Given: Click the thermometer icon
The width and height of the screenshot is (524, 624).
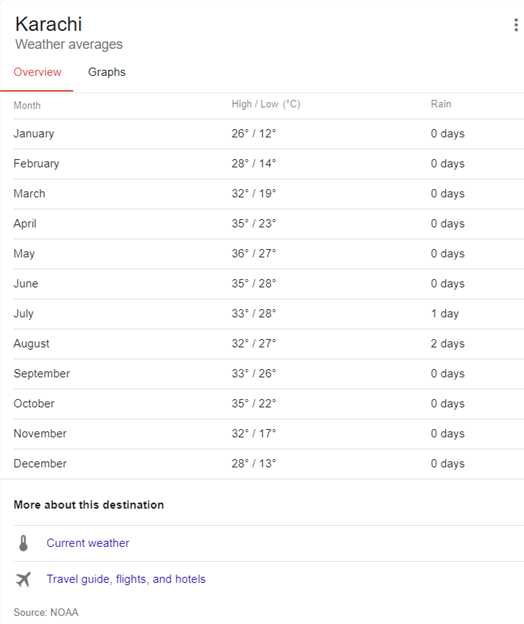Looking at the screenshot, I should tap(23, 543).
